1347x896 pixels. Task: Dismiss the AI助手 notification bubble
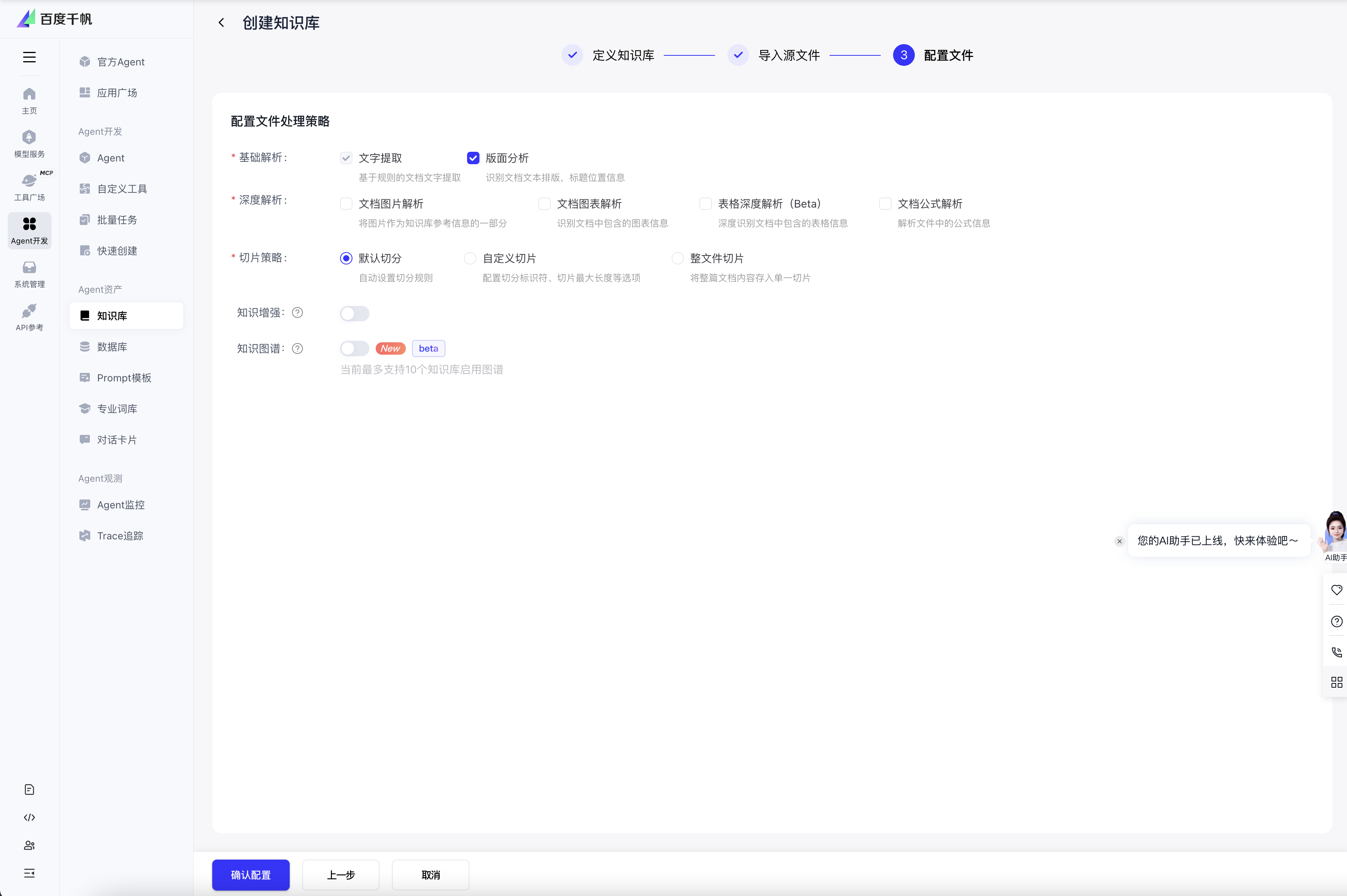coord(1119,541)
